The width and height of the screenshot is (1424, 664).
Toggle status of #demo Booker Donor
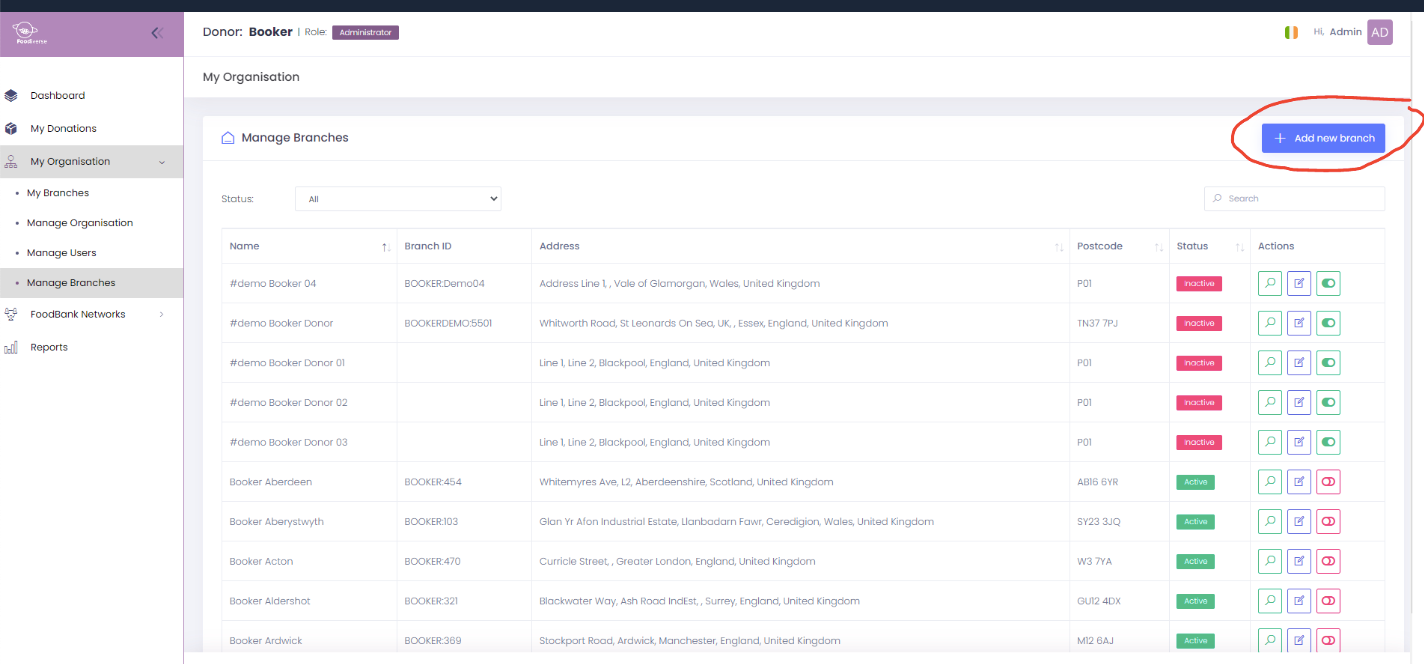pos(1328,323)
